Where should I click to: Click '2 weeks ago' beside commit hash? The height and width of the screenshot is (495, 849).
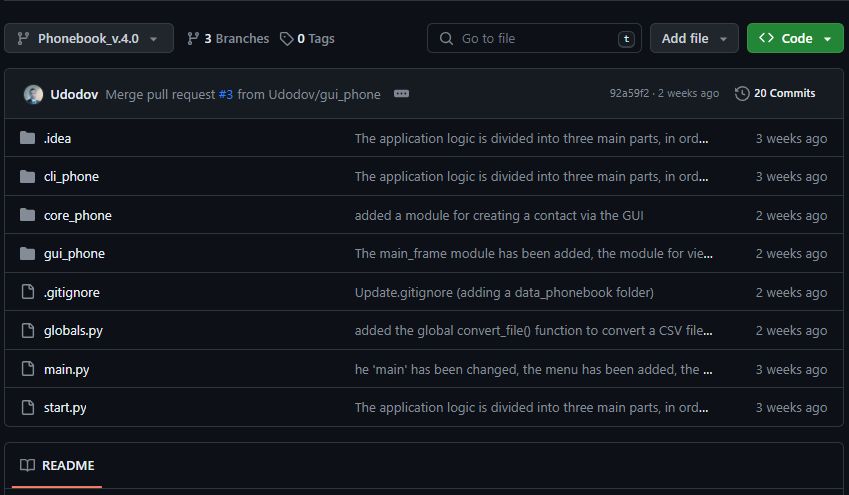[689, 93]
